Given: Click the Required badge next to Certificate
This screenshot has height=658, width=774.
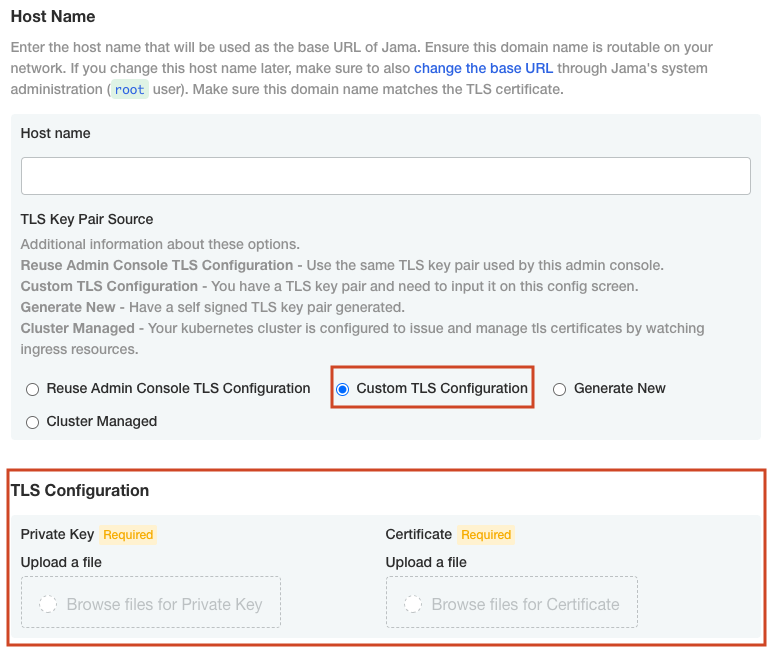Looking at the screenshot, I should pos(486,535).
